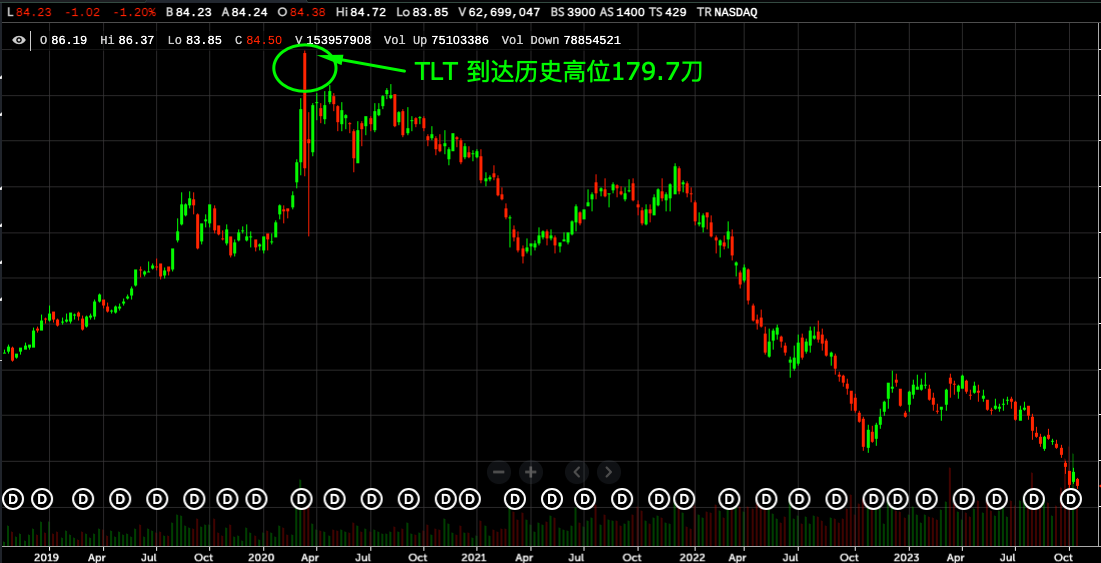Viewport: 1101px width, 563px height.
Task: Pan chart left with the left chevron
Action: pos(577,472)
